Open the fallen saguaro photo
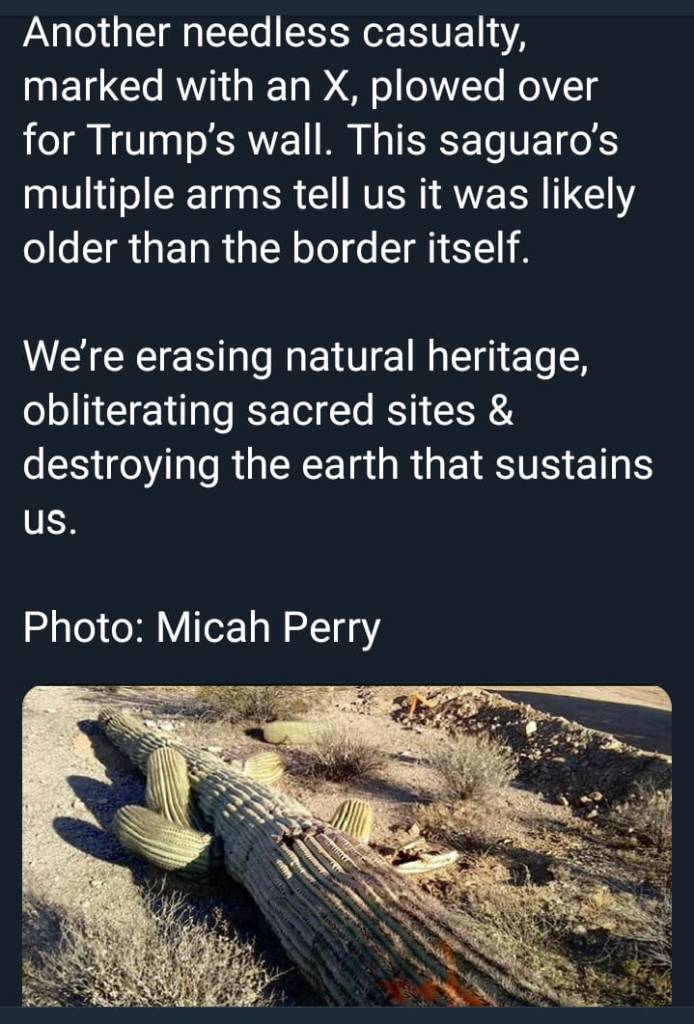The image size is (694, 1024). click(x=346, y=845)
